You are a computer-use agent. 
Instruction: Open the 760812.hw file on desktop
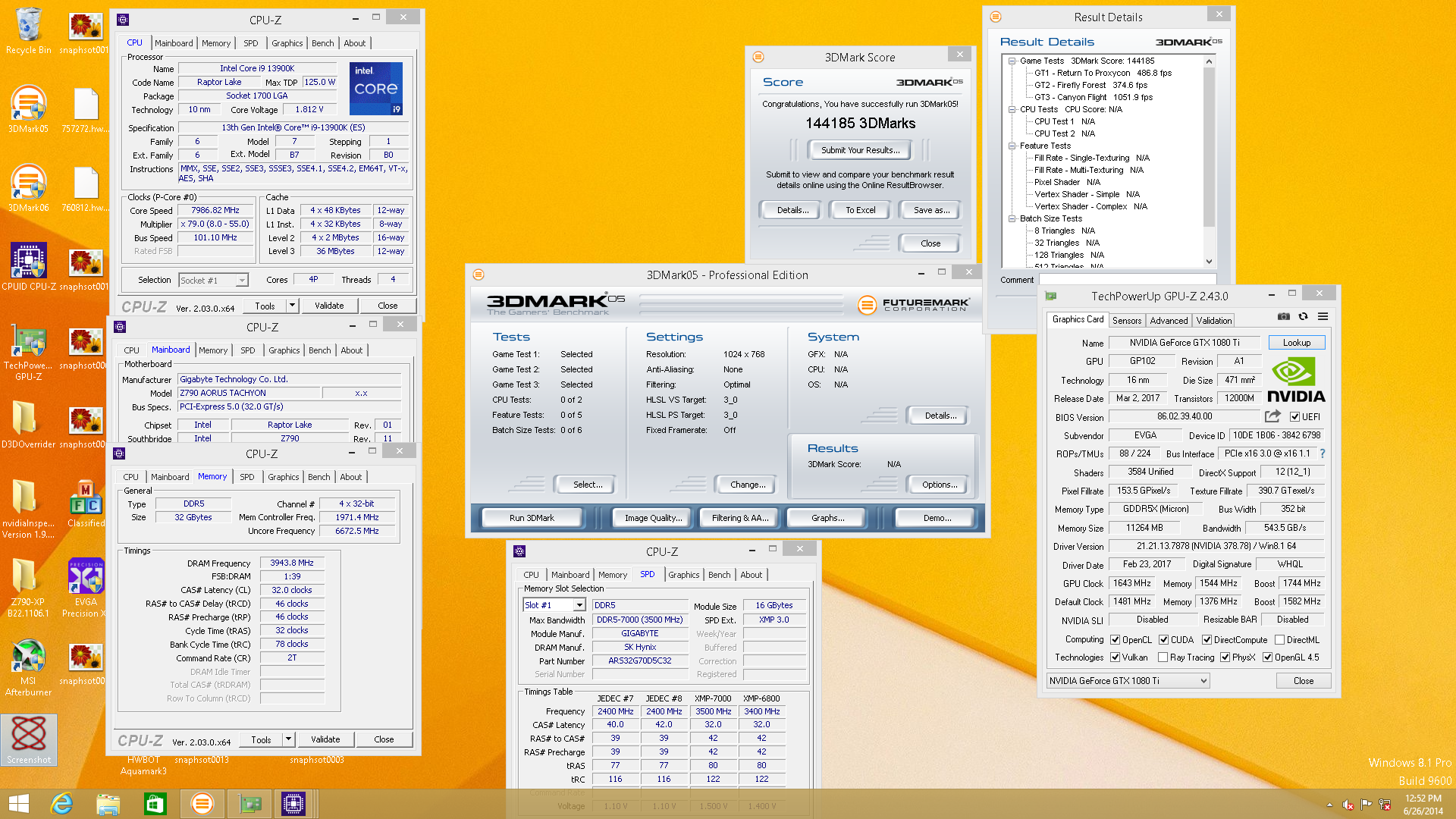point(86,189)
